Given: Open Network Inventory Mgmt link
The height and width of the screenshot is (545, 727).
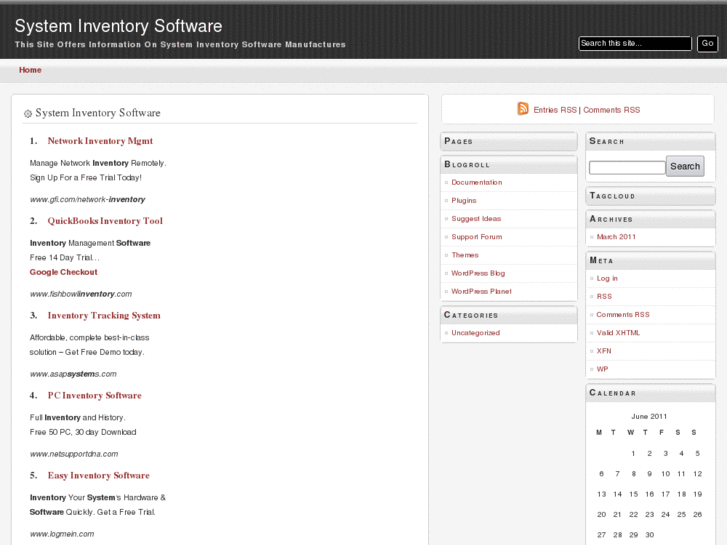Looking at the screenshot, I should tap(100, 141).
